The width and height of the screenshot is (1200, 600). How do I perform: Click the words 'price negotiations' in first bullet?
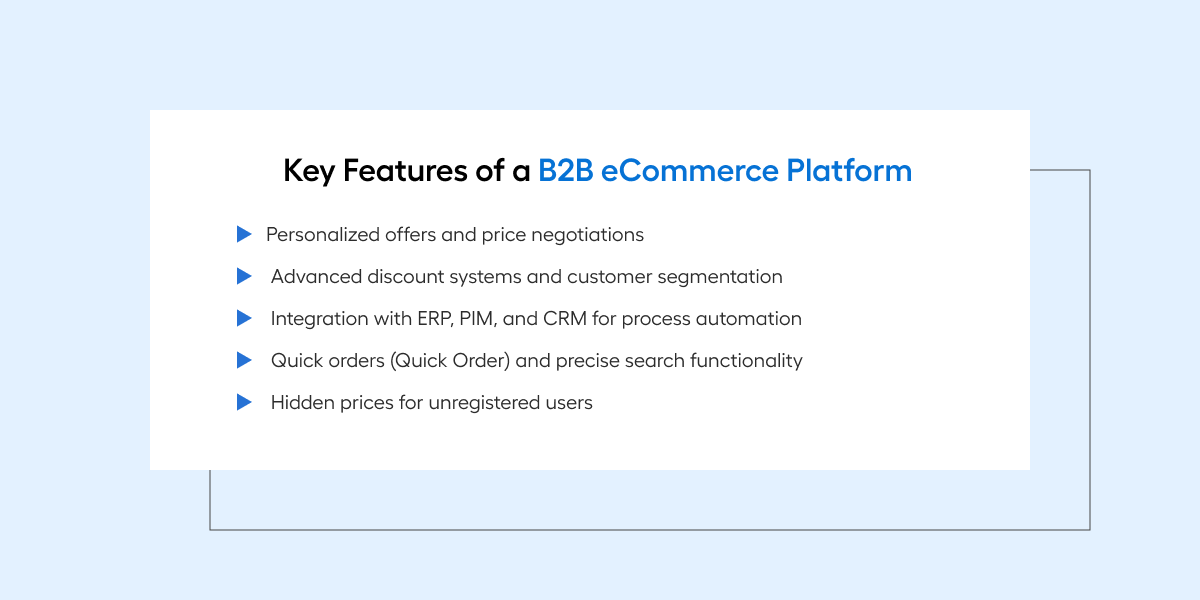point(563,235)
